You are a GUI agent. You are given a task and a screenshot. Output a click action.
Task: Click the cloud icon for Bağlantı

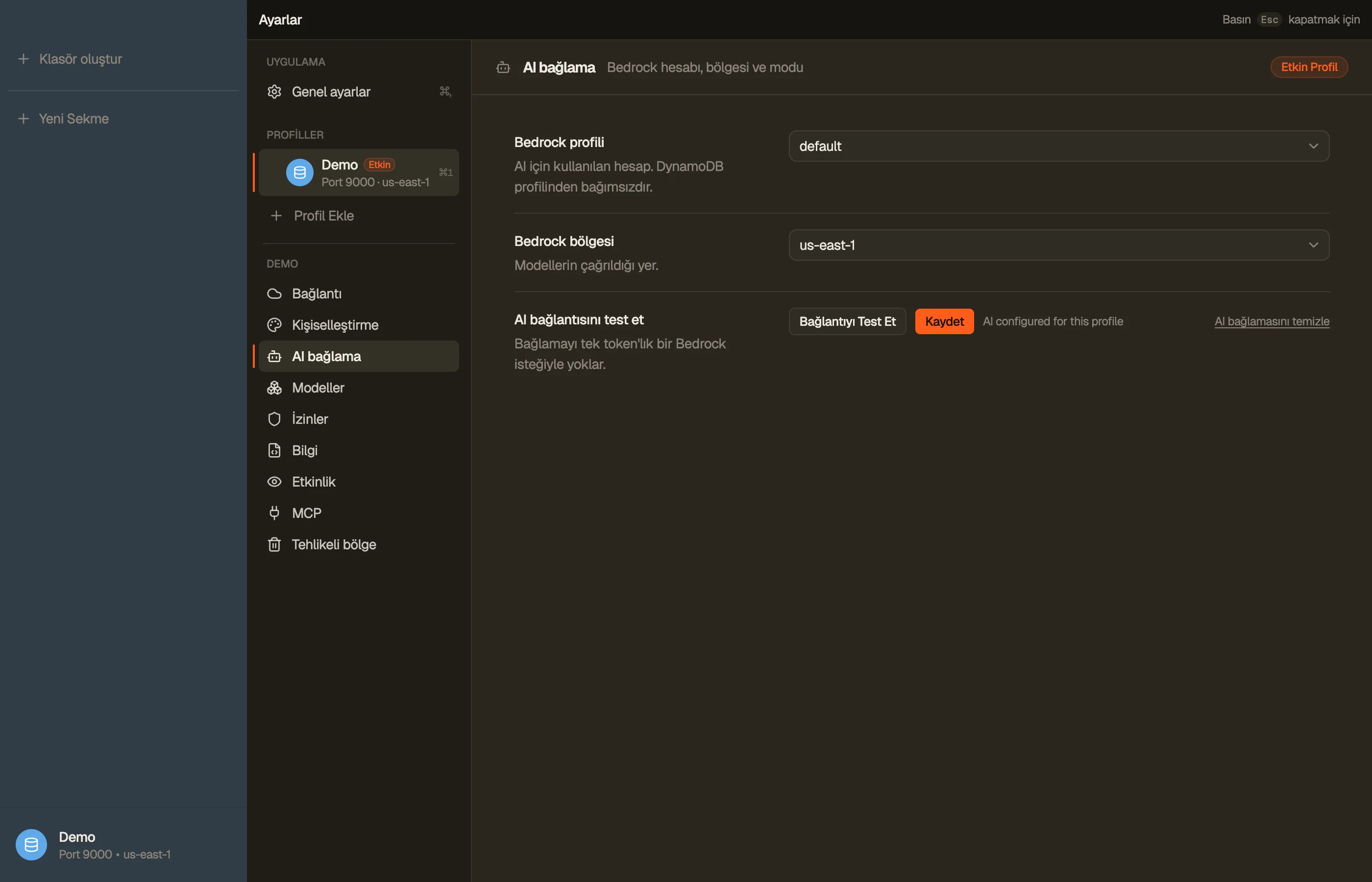point(274,294)
